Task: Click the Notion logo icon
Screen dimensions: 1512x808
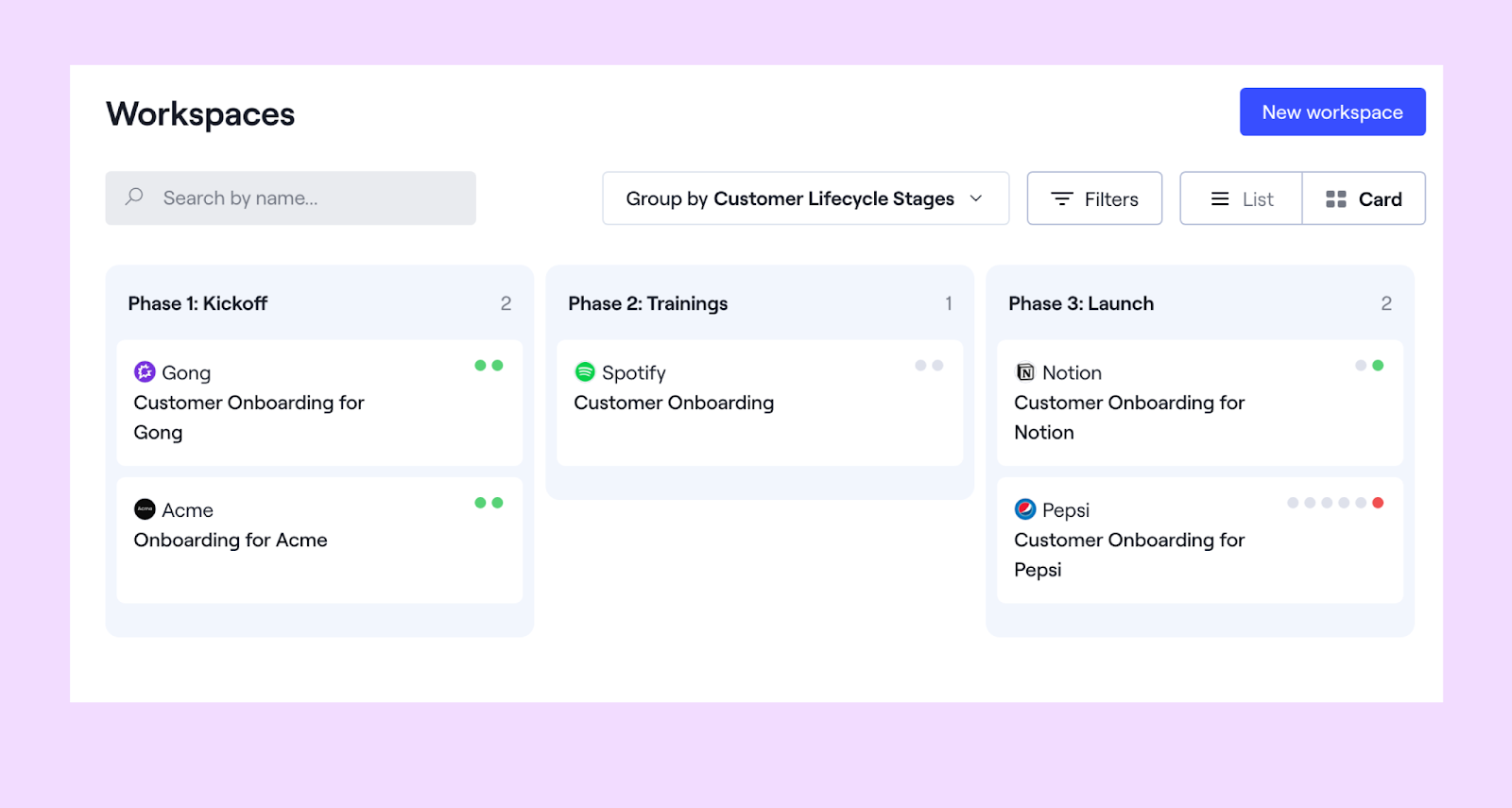Action: coord(1025,371)
